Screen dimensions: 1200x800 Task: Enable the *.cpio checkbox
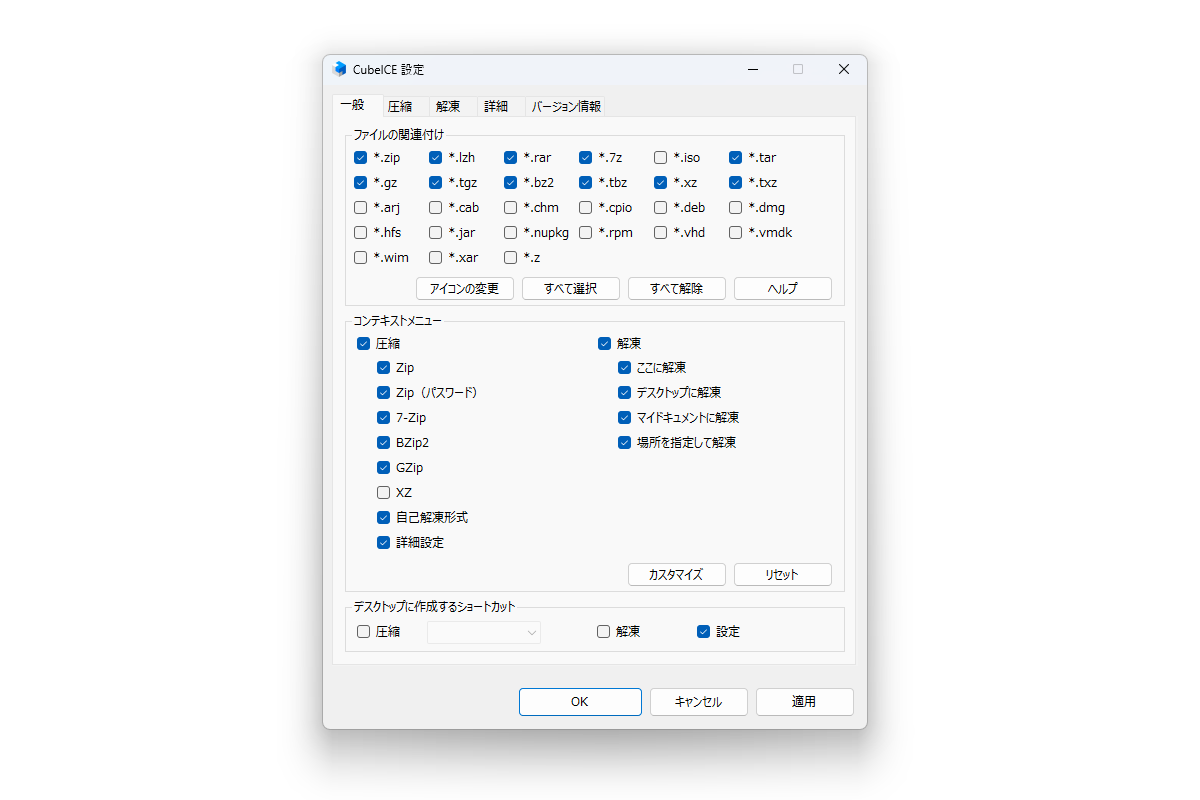click(585, 207)
